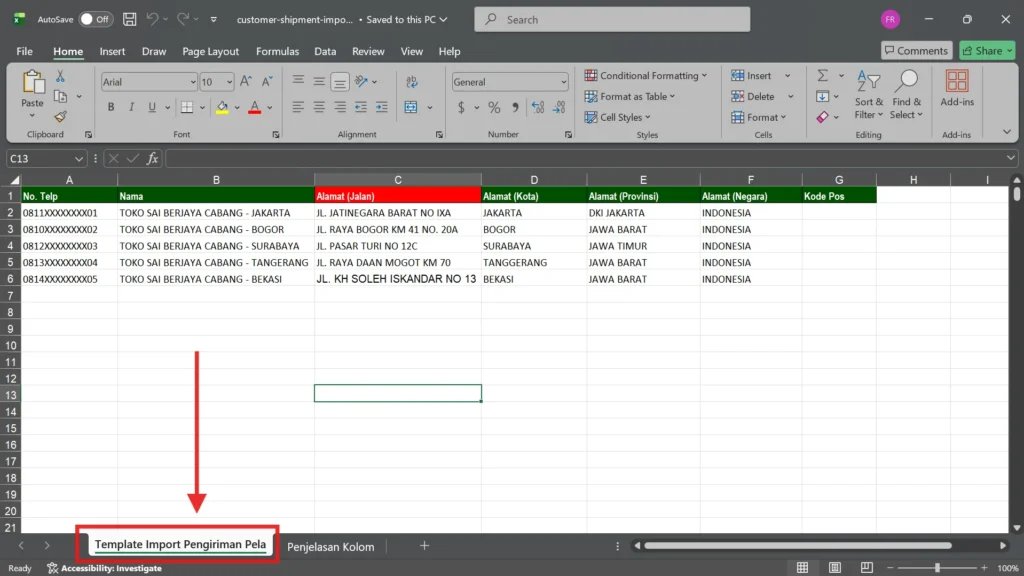Viewport: 1024px width, 576px height.
Task: Decrease font size with smaller A icon
Action: pyautogui.click(x=267, y=82)
